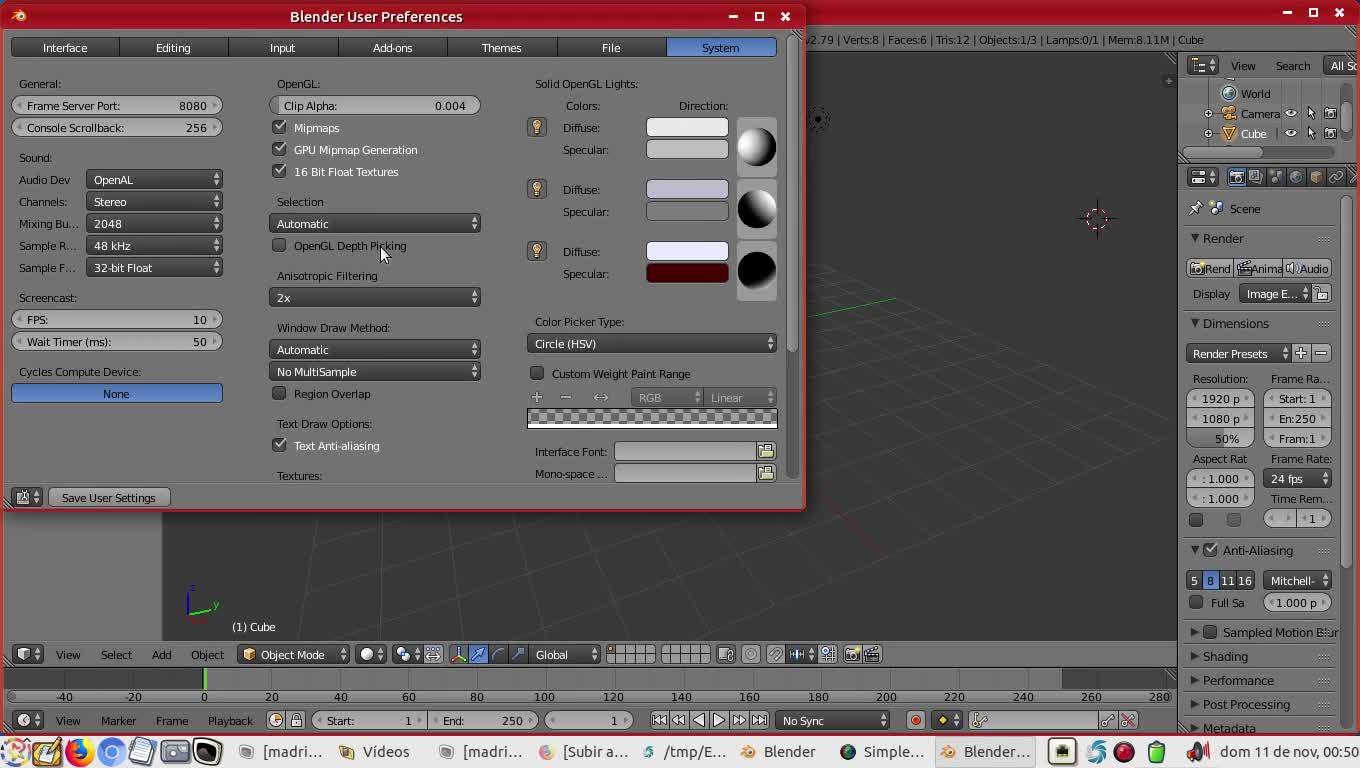The height and width of the screenshot is (768, 1360).
Task: Enable OpenGL Depth Picking
Action: pos(280,245)
